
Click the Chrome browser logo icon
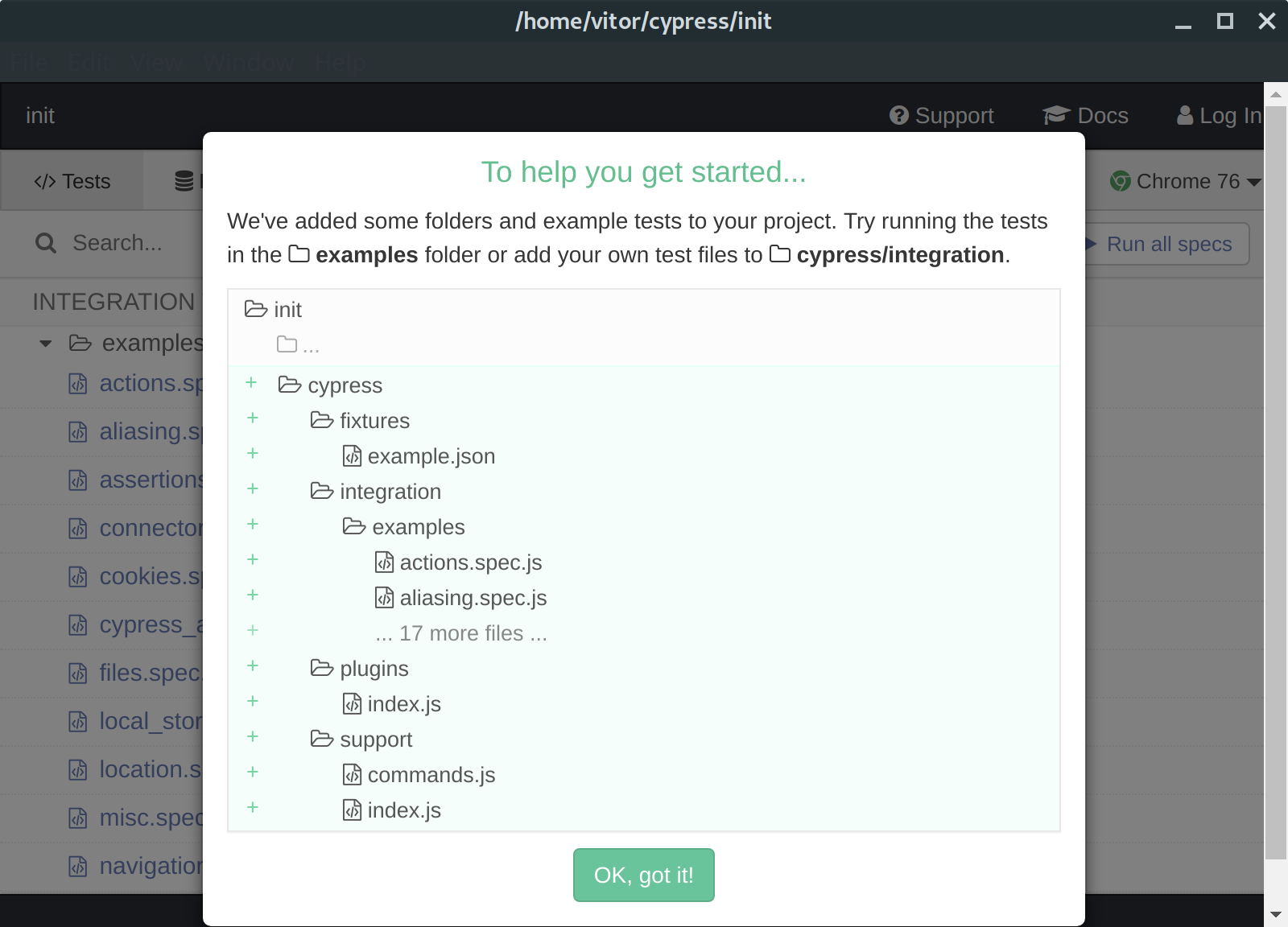1120,182
